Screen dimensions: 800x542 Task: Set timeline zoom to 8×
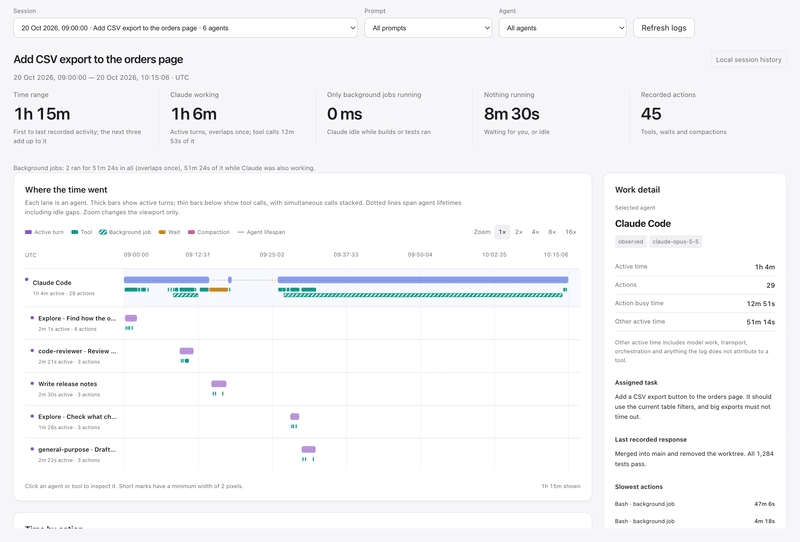point(552,232)
